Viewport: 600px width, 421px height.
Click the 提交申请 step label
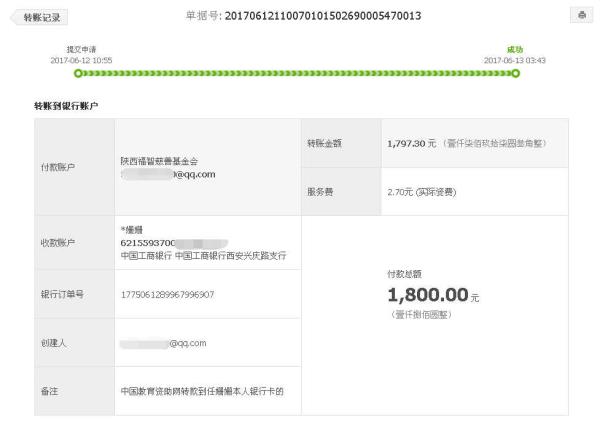tap(81, 49)
